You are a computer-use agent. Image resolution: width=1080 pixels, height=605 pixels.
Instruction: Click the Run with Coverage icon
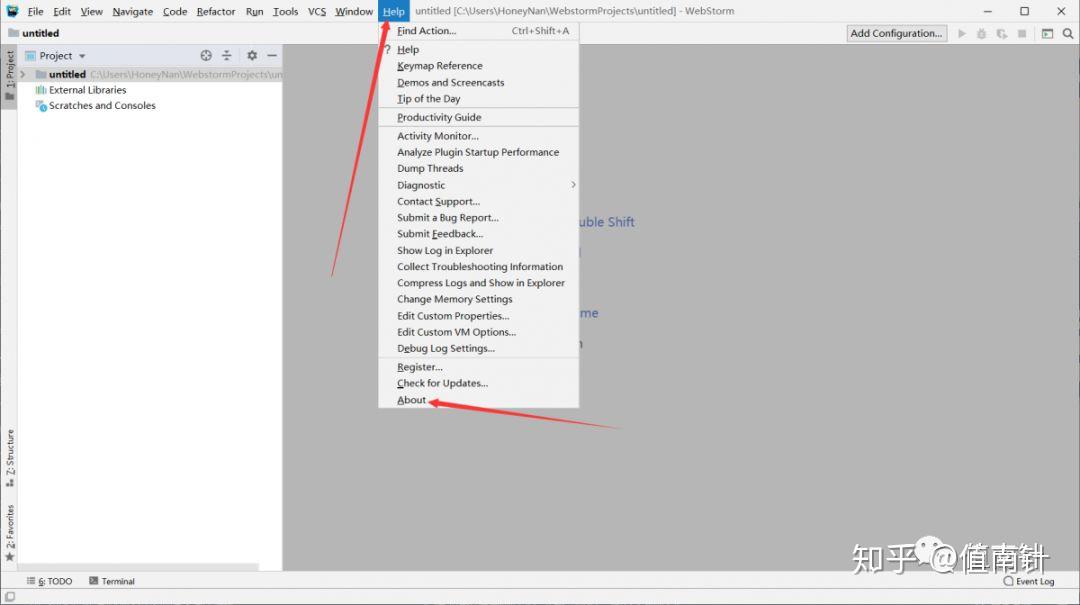click(x=1001, y=33)
